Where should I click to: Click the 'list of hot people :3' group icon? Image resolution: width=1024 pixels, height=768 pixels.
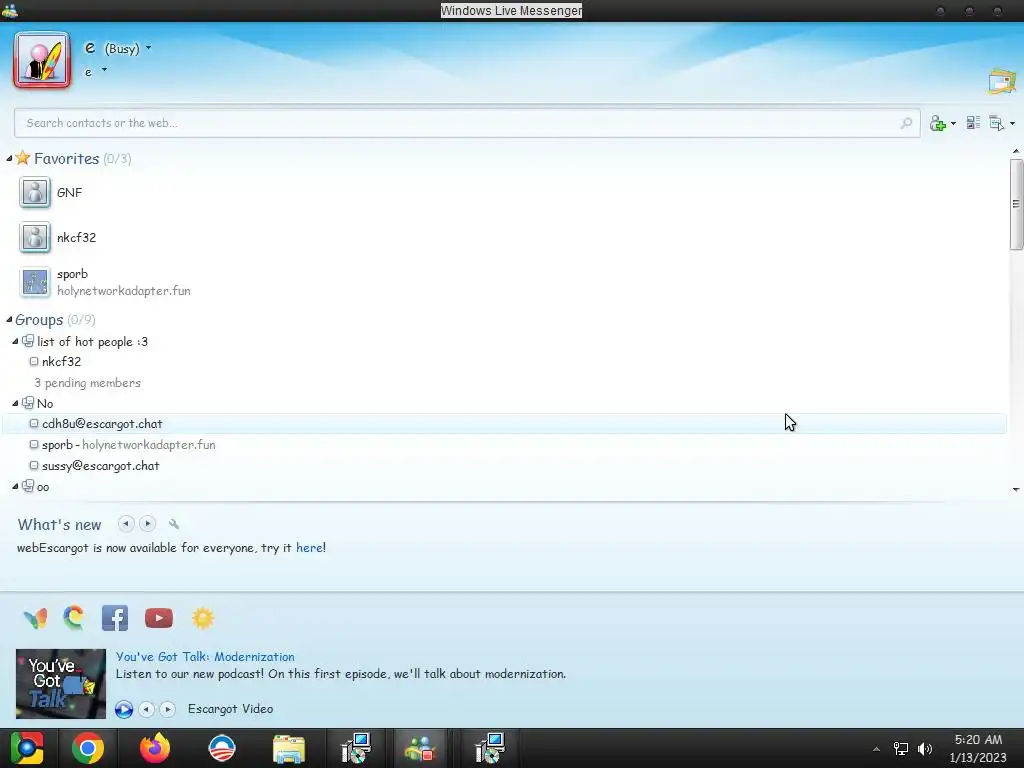pos(27,341)
